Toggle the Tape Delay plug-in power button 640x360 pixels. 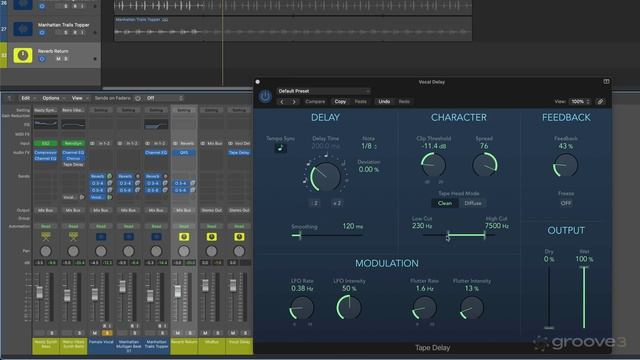click(x=265, y=96)
